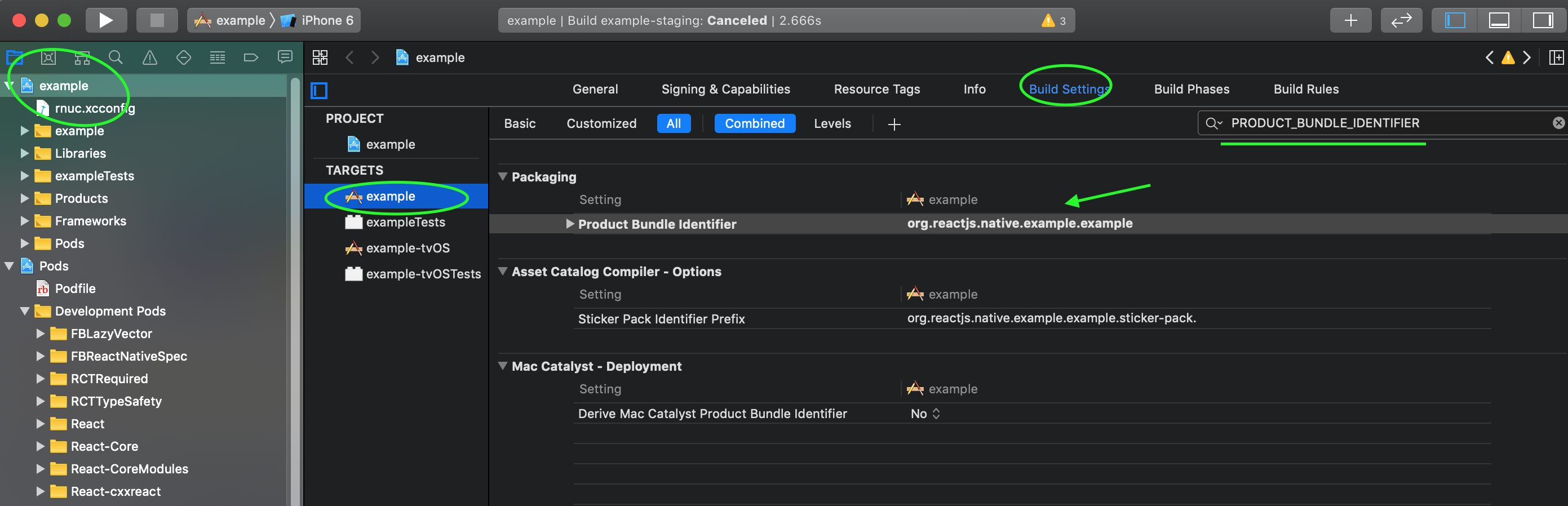Open the Build Phases tab

pyautogui.click(x=1191, y=90)
